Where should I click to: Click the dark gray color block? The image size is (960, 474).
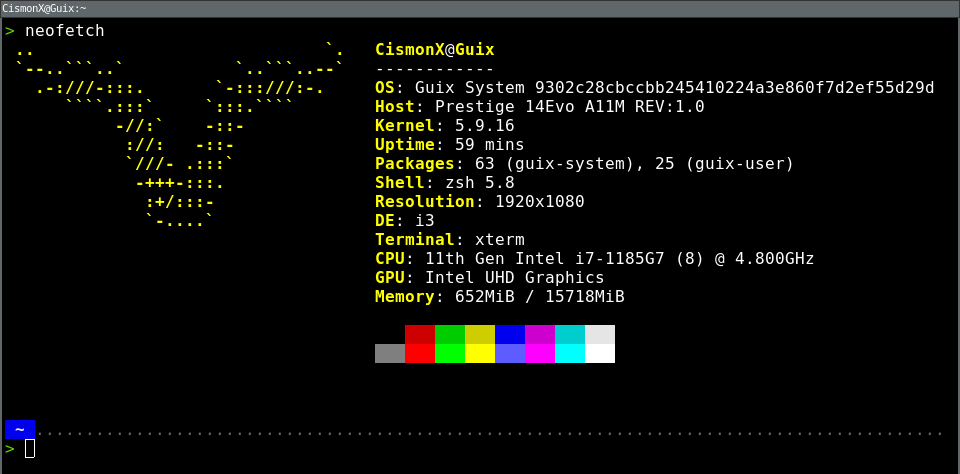coord(390,353)
